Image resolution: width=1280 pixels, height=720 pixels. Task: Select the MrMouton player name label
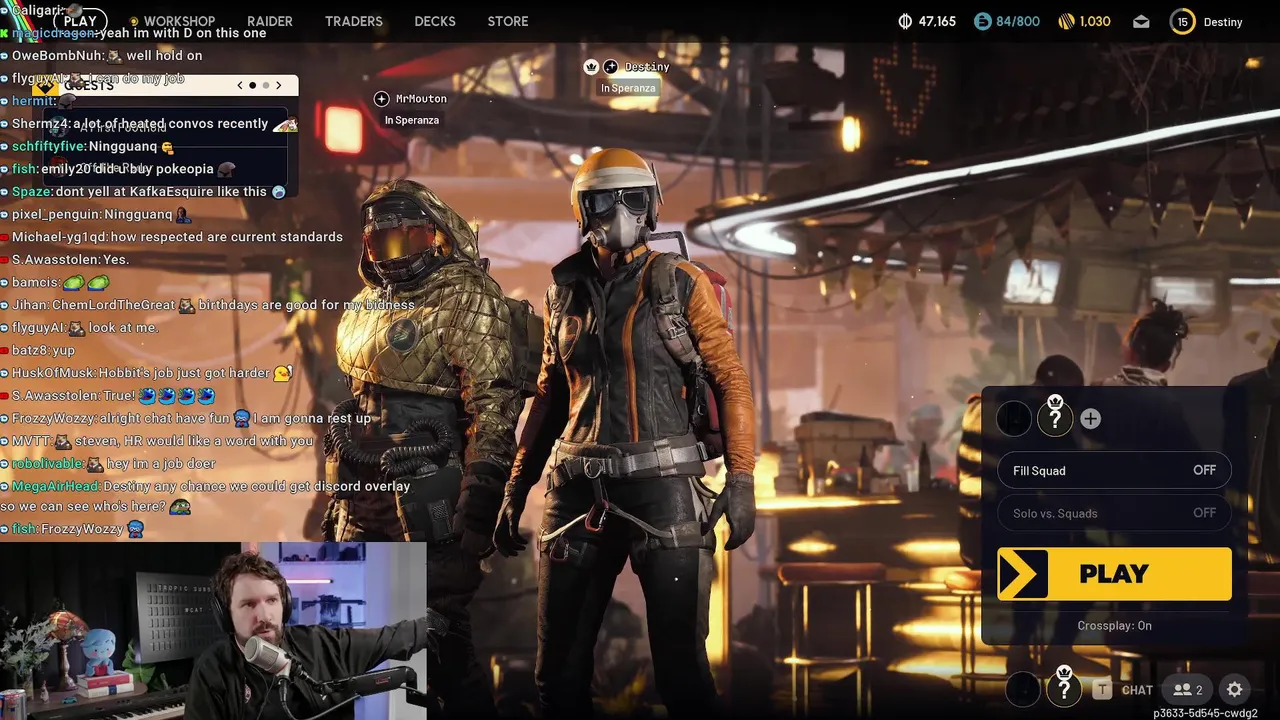pos(421,98)
